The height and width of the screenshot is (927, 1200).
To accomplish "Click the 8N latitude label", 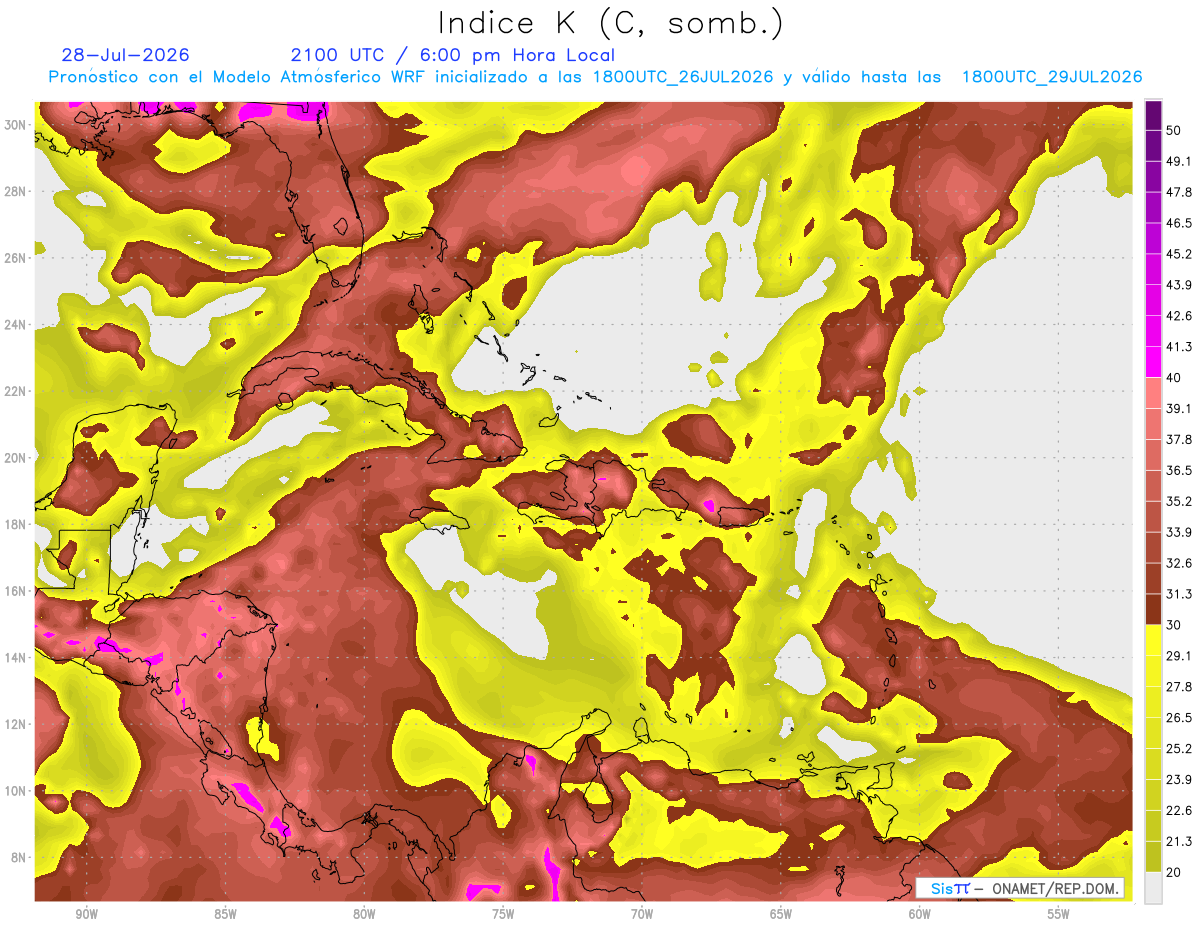I will pyautogui.click(x=20, y=858).
